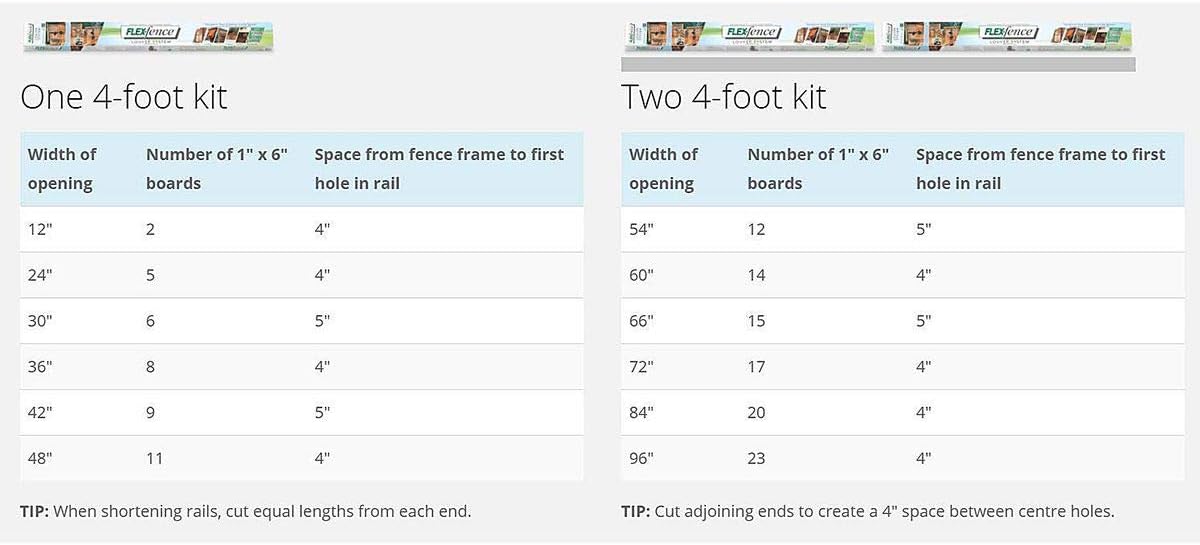
Task: Click "Number of 1" x 6" boards" header in right table
Action: (x=818, y=169)
